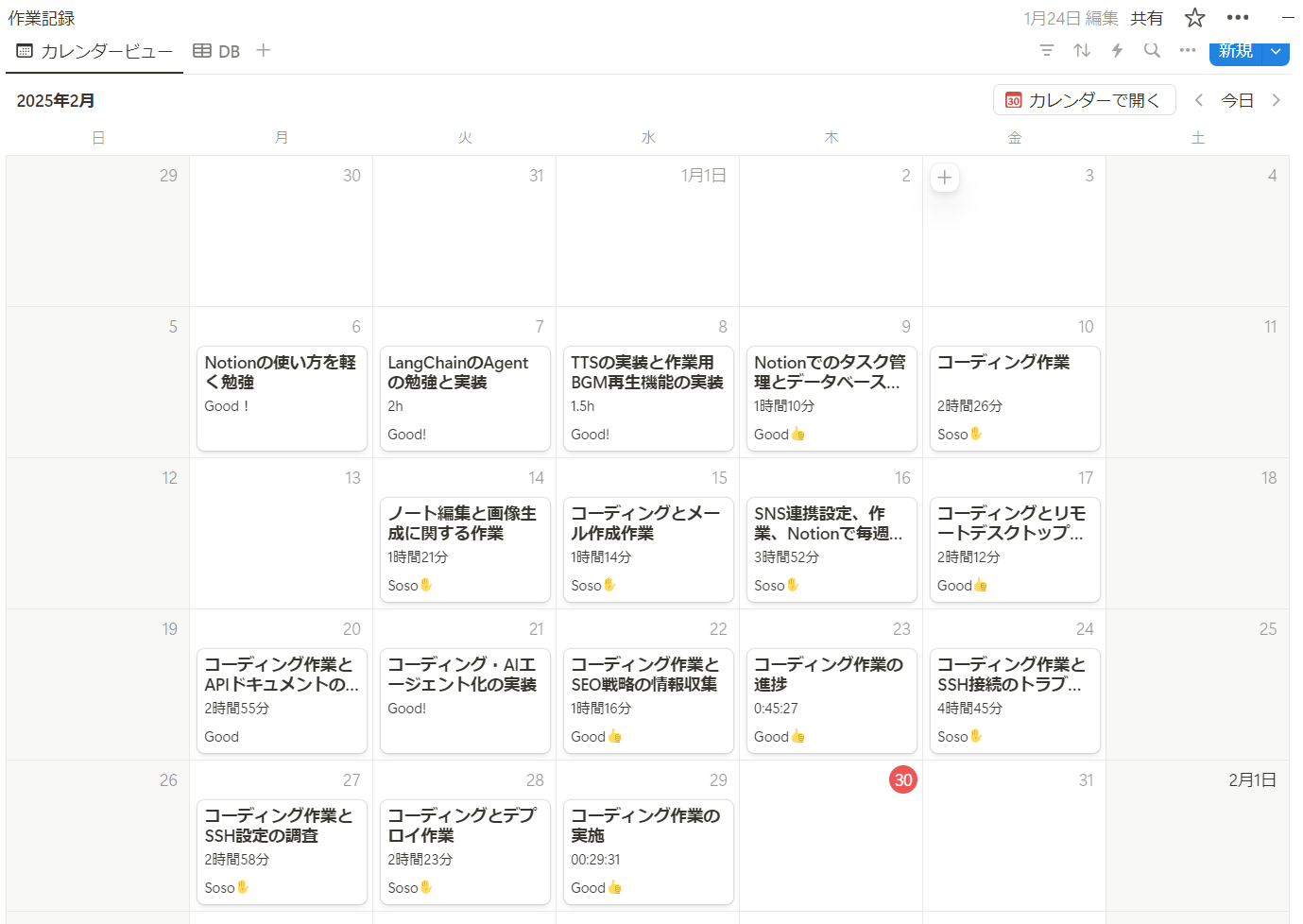1303x924 pixels.
Task: Open コーディングとリモートデスクトップ card
Action: (1015, 550)
